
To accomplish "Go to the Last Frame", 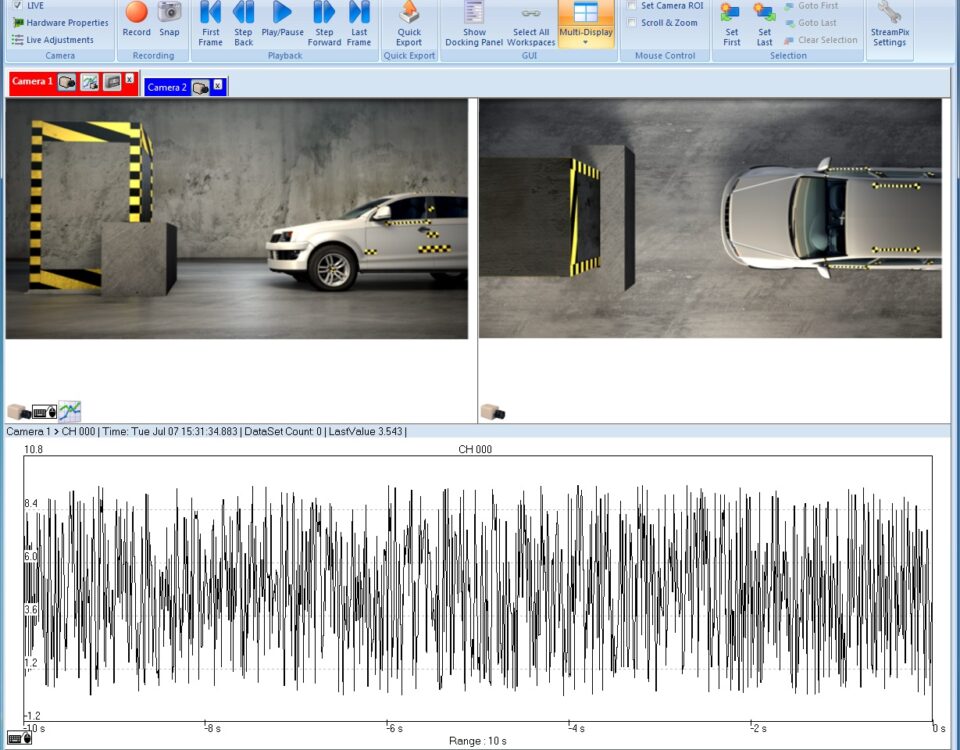I will pyautogui.click(x=359, y=14).
